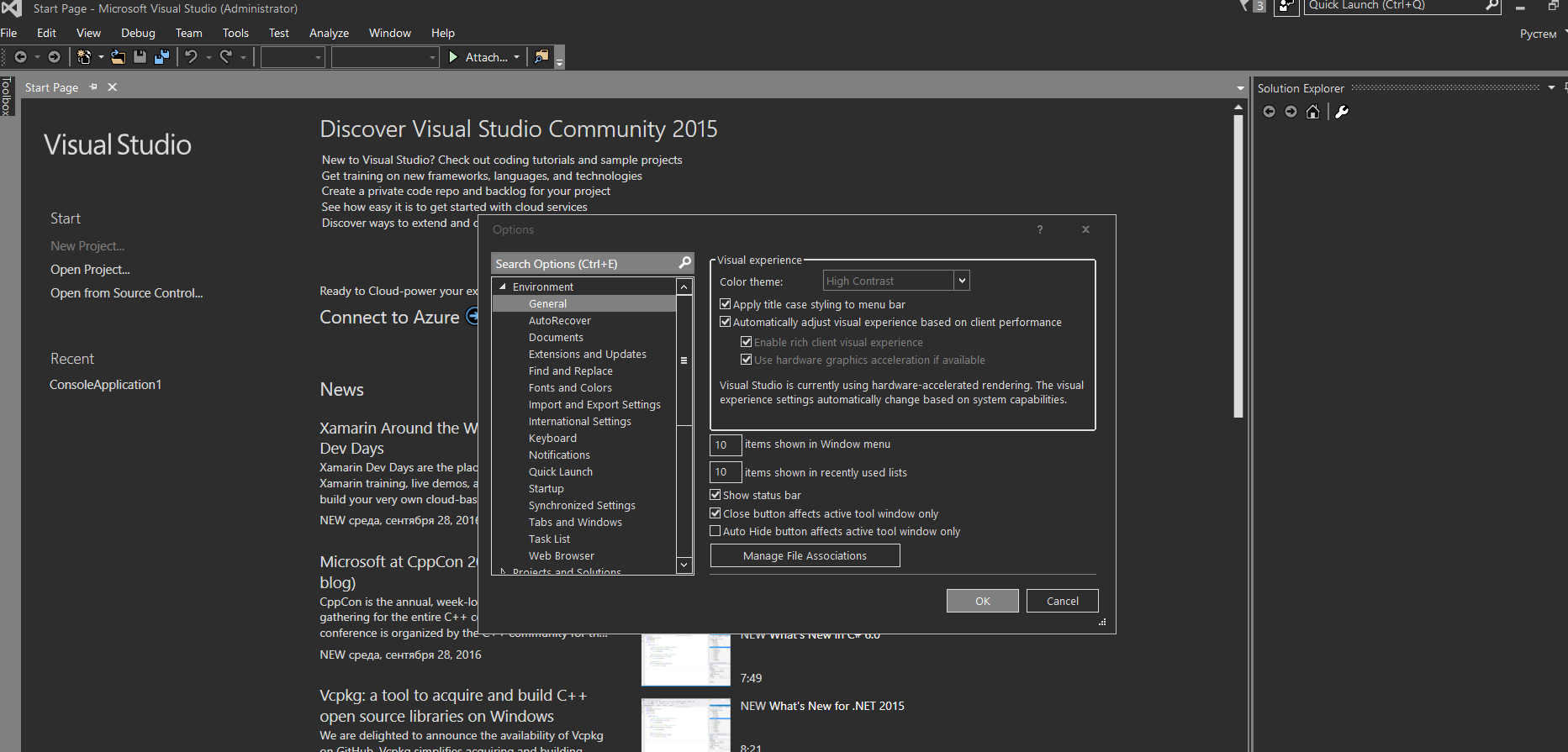The height and width of the screenshot is (752, 1568).
Task: Open the File menu
Action: (8, 33)
